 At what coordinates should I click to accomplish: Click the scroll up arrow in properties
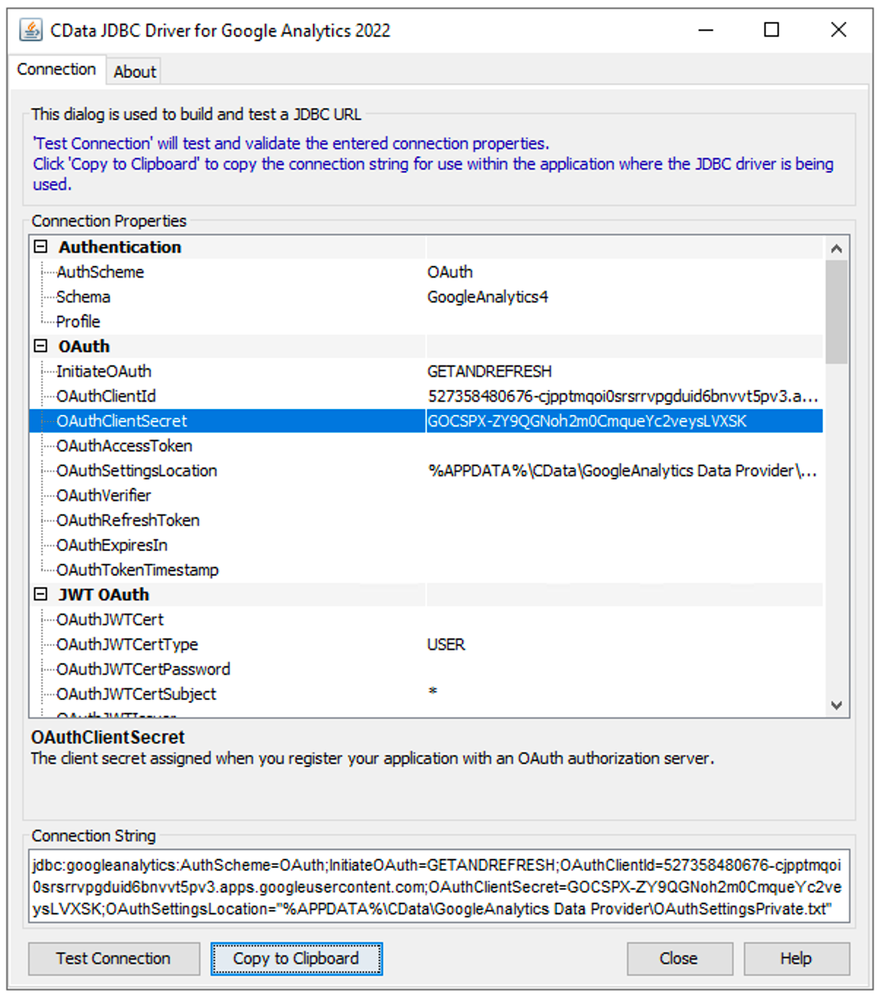click(x=837, y=248)
